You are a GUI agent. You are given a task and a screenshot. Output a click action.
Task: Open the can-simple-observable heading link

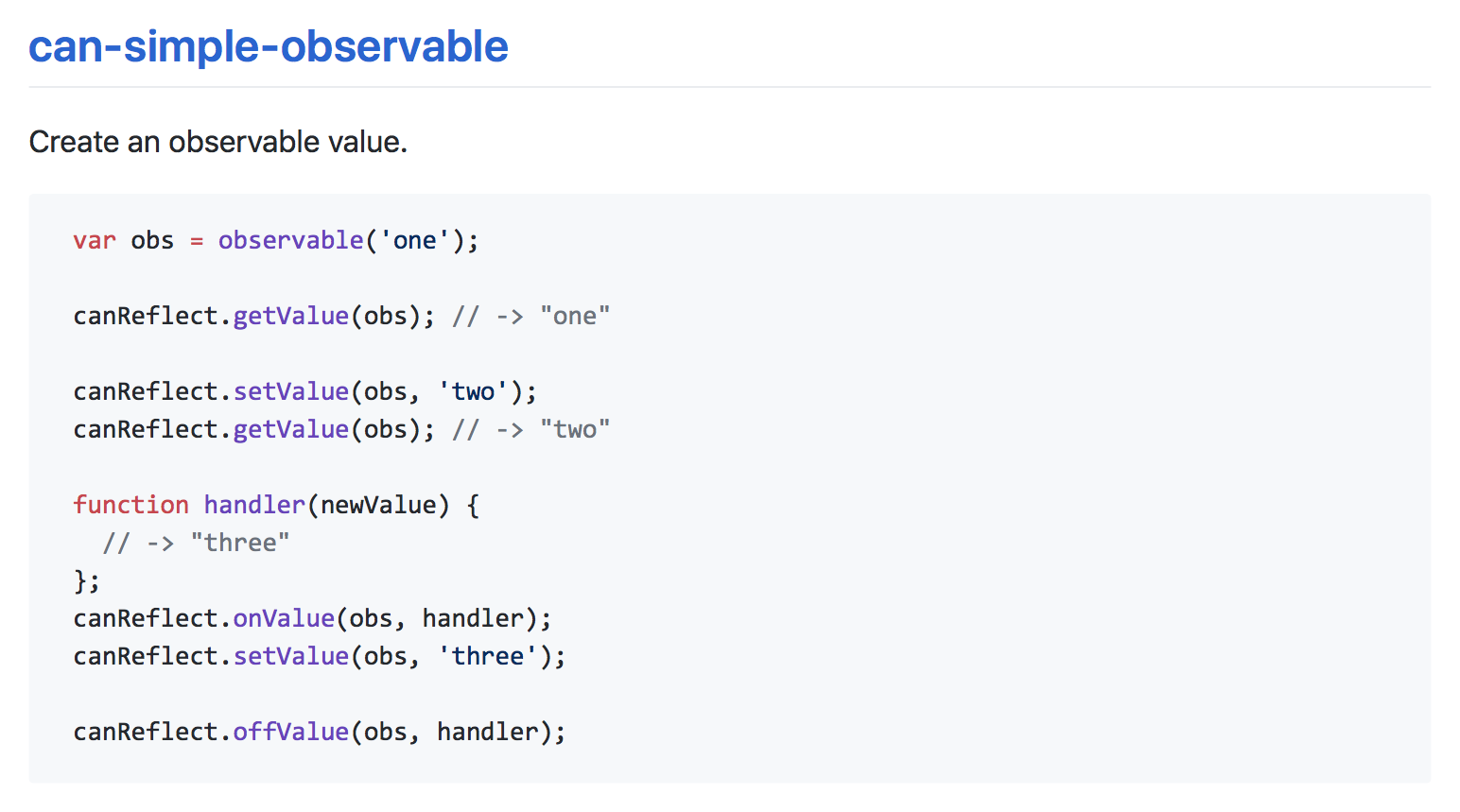pos(269,46)
